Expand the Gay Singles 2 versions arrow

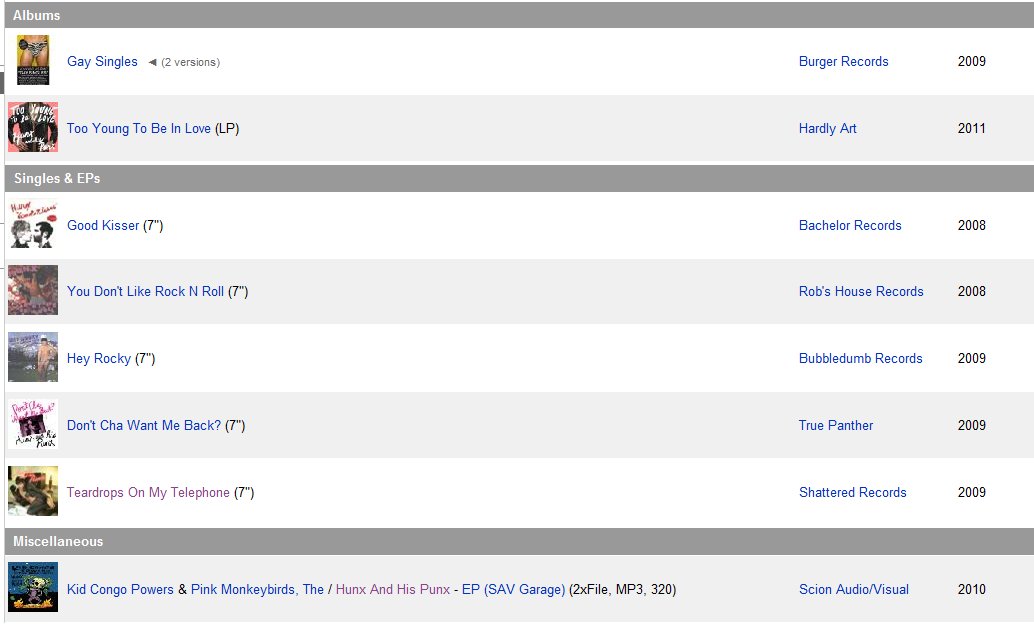(x=153, y=62)
